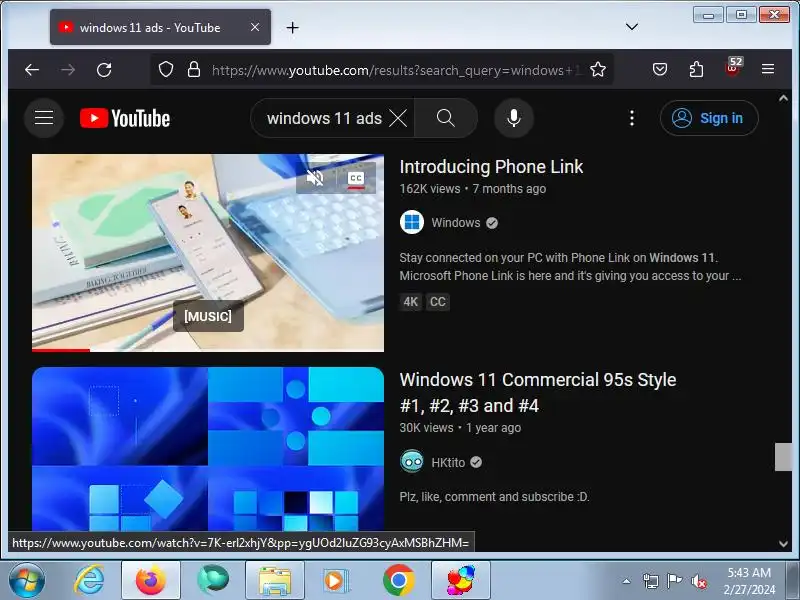Open the Action Center flag icon
This screenshot has width=800, height=600.
[674, 581]
